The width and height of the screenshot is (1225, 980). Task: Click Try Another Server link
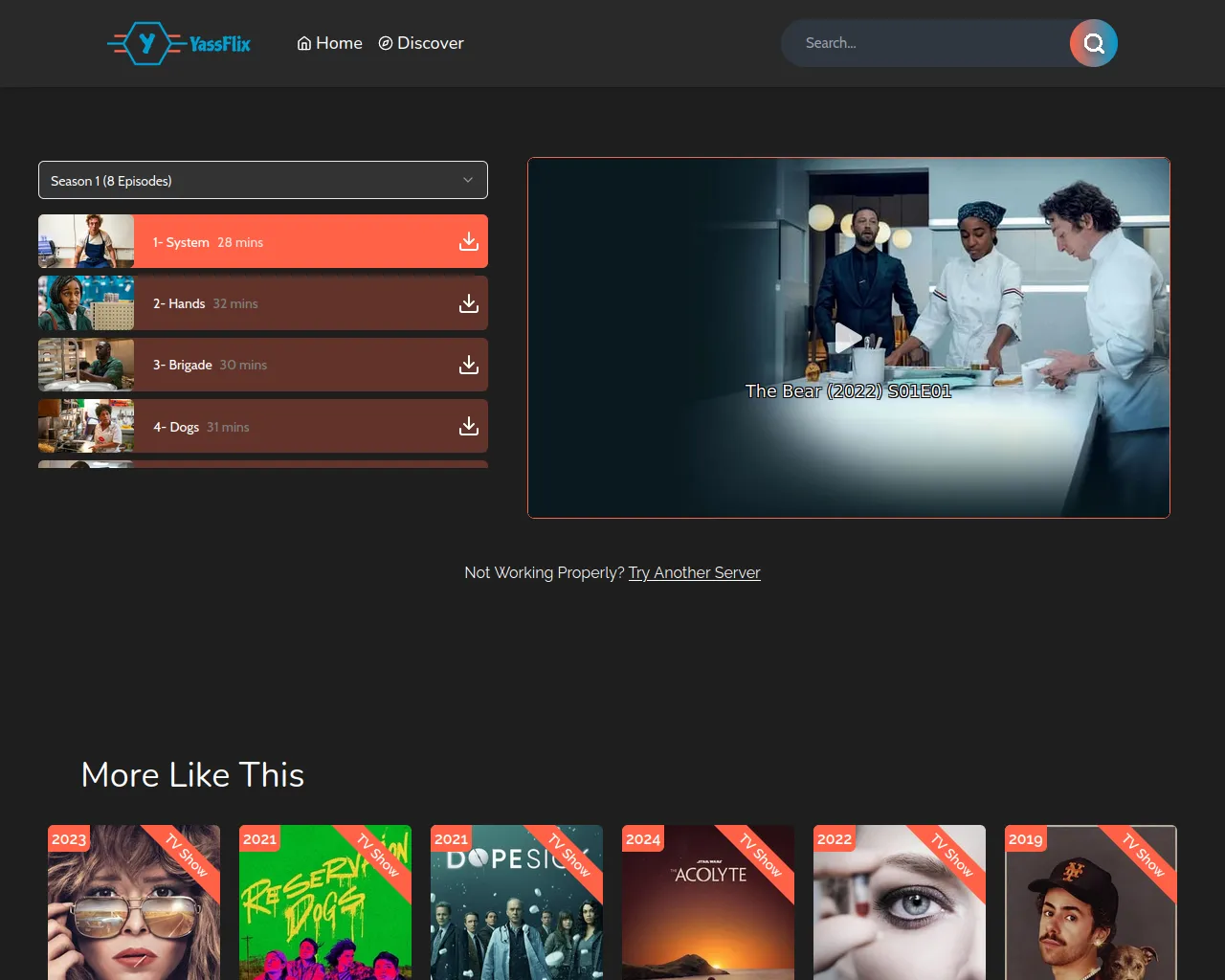[694, 572]
